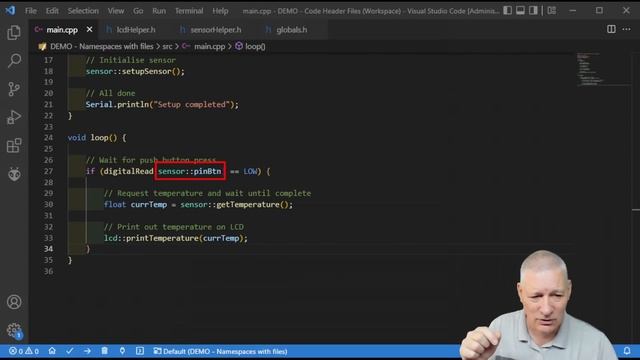Click 'void loop()' declaration text
Screen dimensions: 640x360
click(93, 138)
